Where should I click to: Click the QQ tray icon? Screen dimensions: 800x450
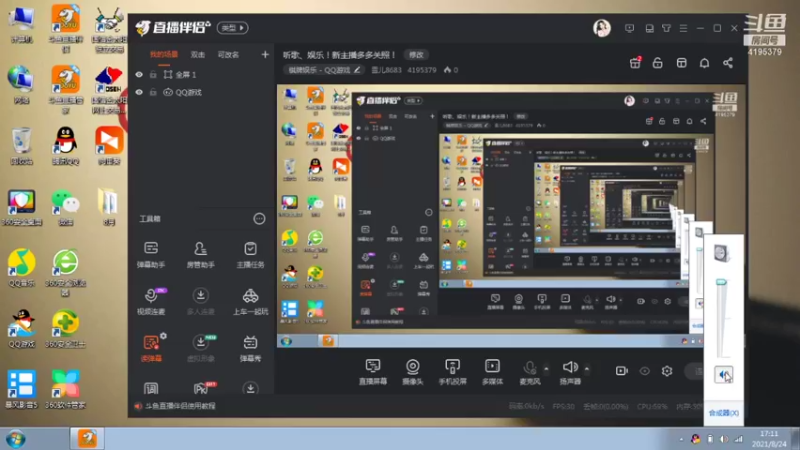click(695, 439)
